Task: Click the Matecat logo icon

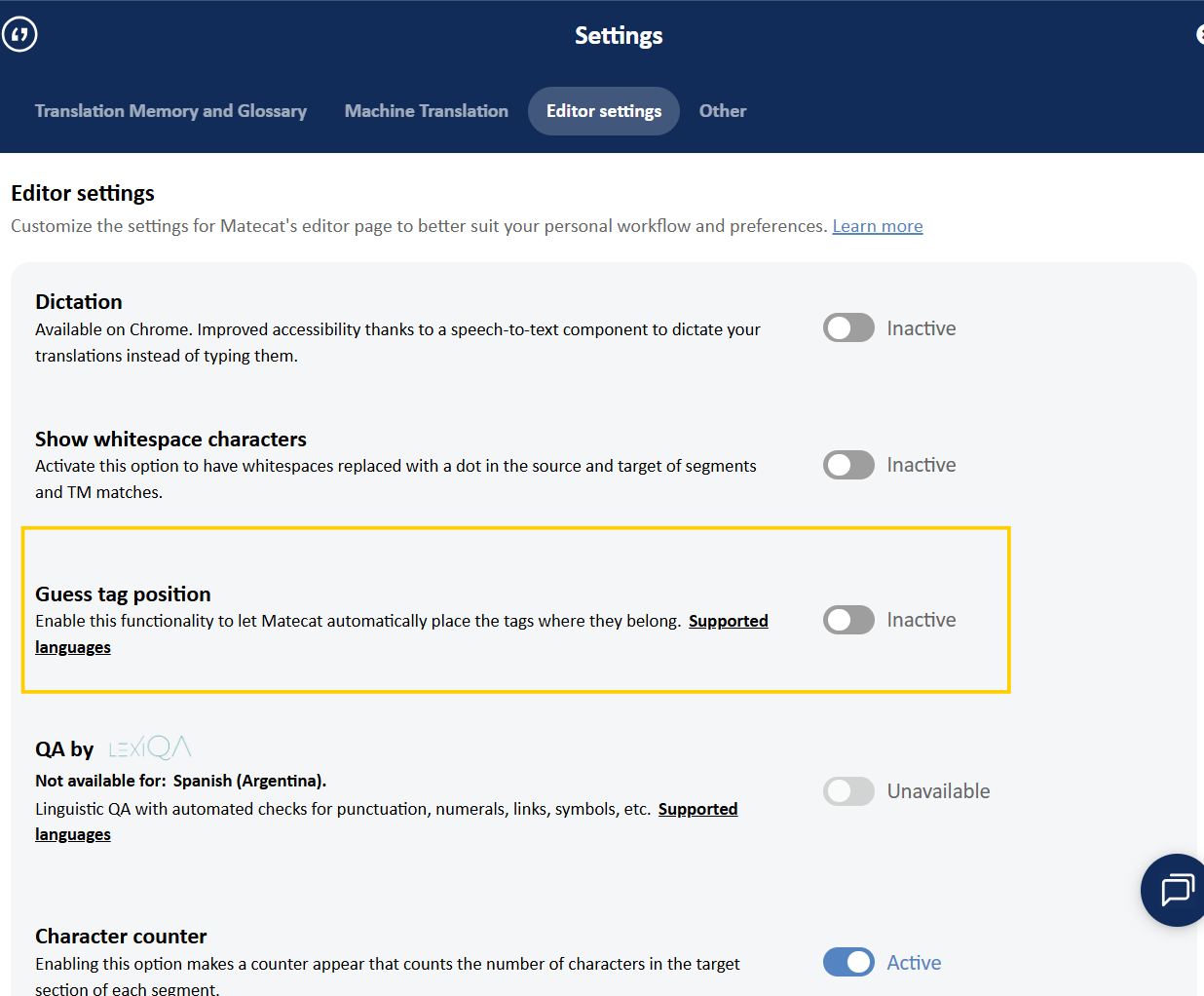Action: coord(19,35)
